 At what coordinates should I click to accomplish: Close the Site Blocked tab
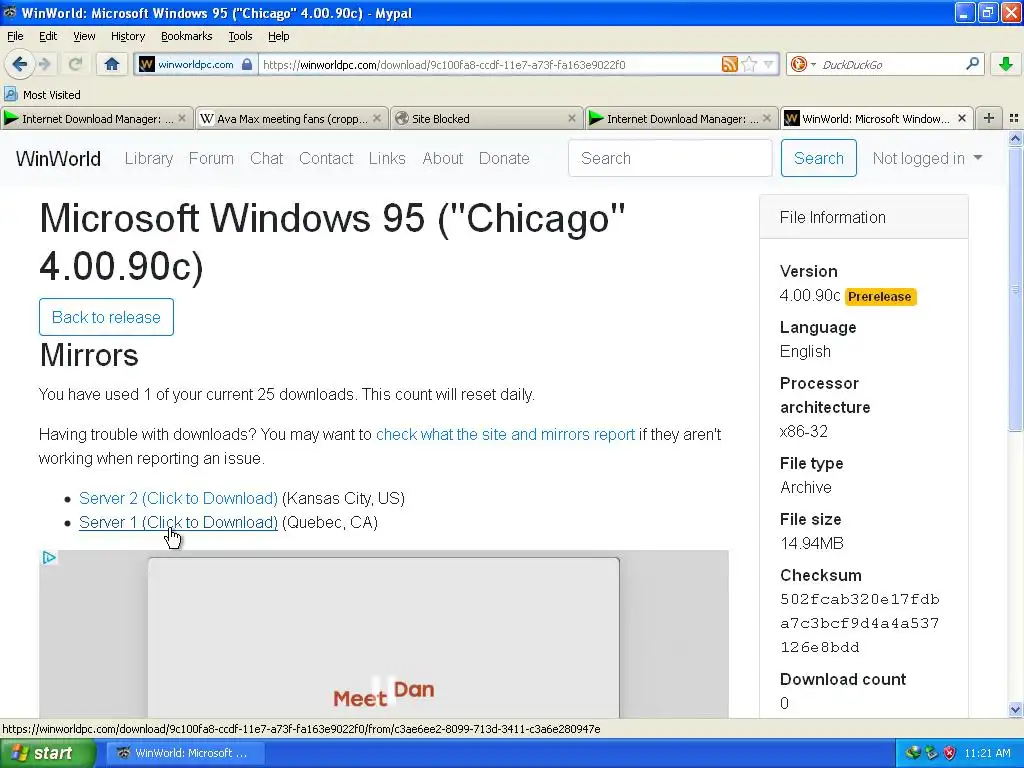(x=572, y=118)
